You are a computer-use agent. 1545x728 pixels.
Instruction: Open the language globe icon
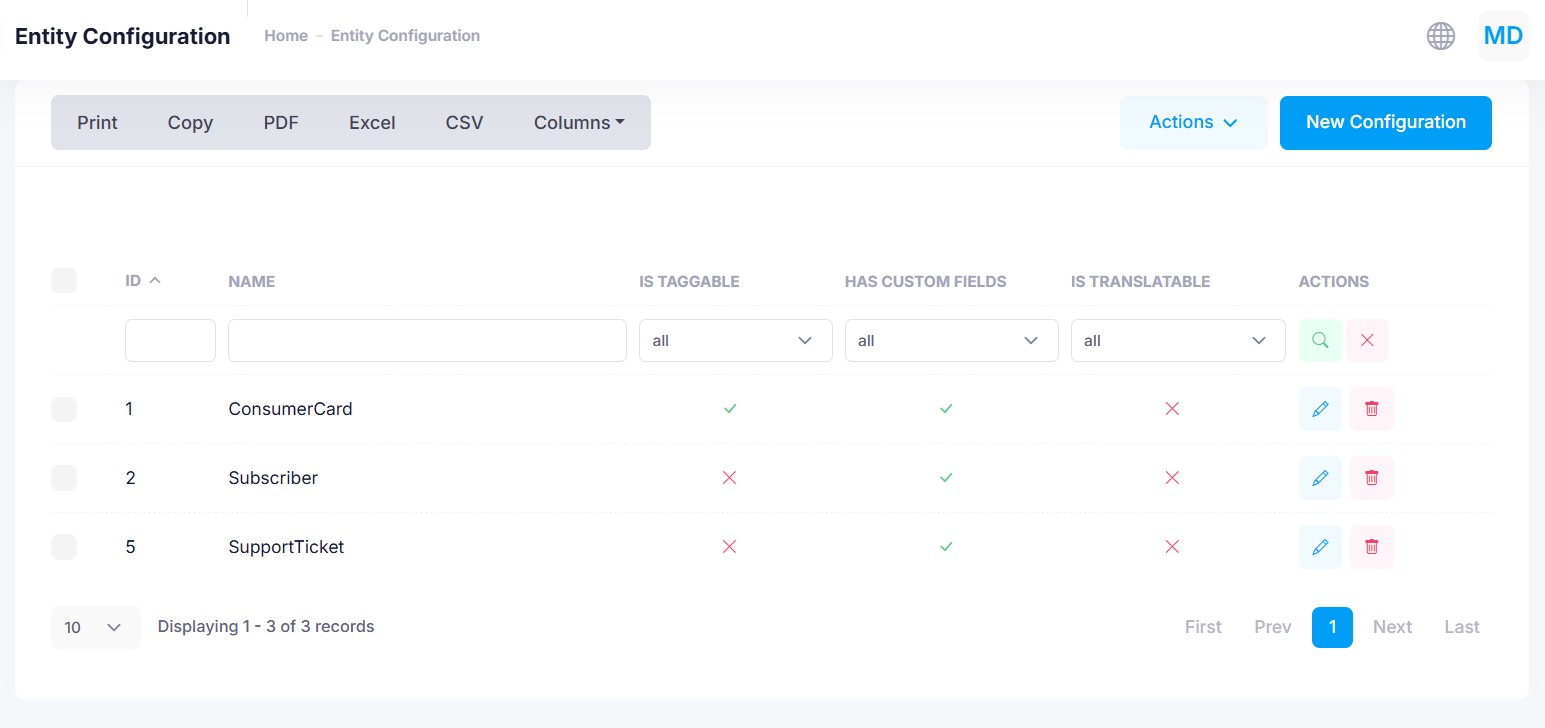(x=1440, y=36)
